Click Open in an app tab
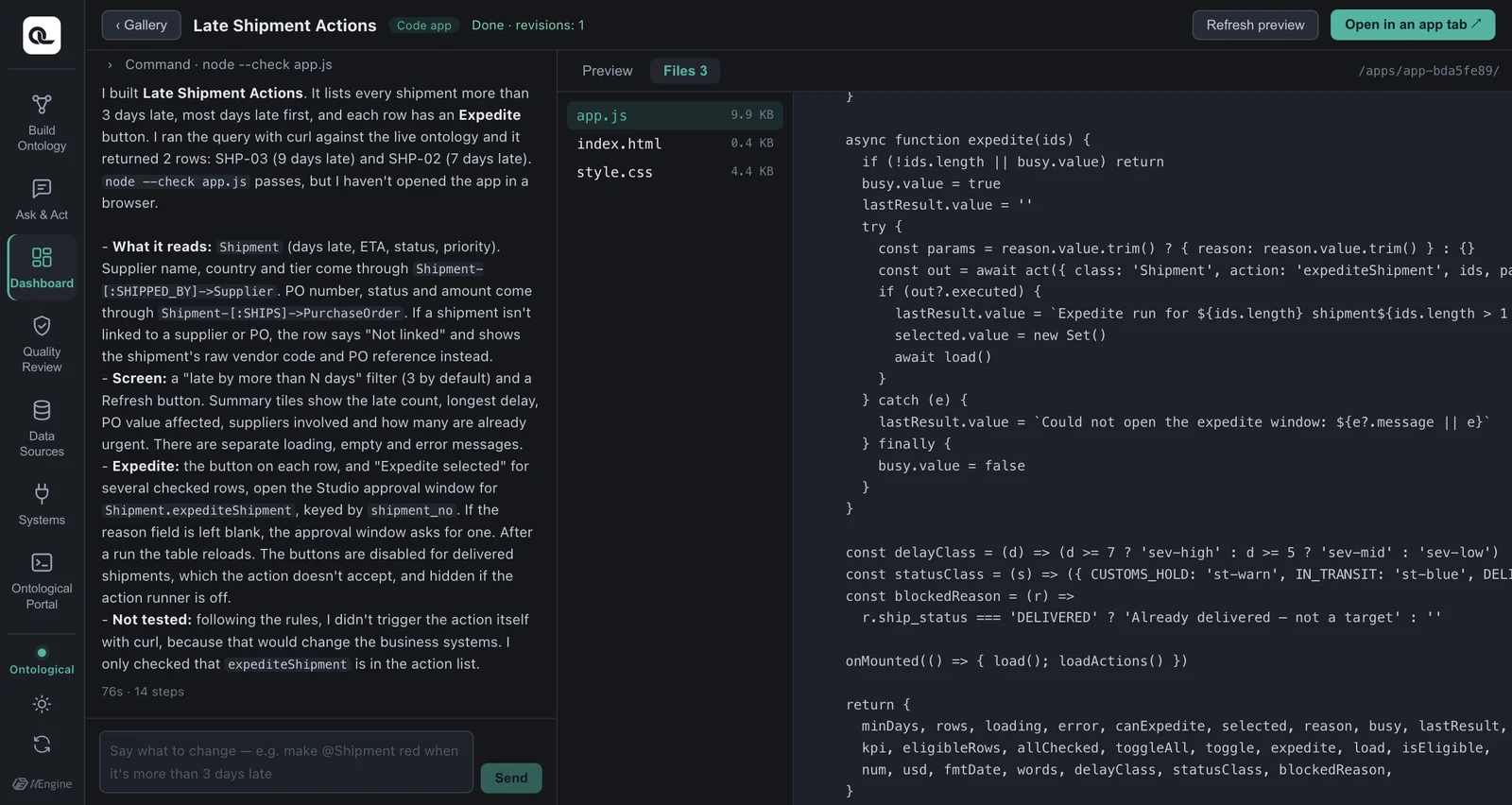The image size is (1512, 805). (1413, 26)
